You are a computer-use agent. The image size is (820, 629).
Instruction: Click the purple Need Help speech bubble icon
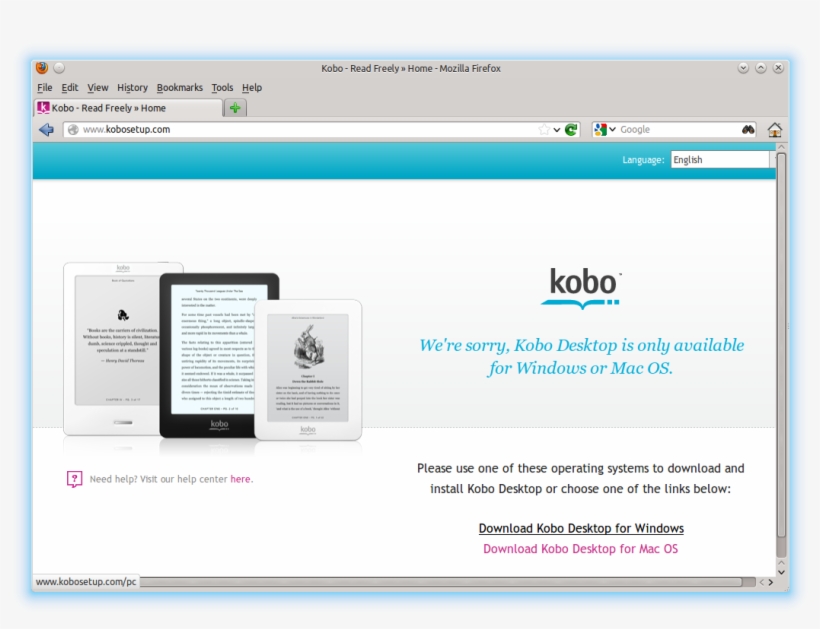pos(74,479)
